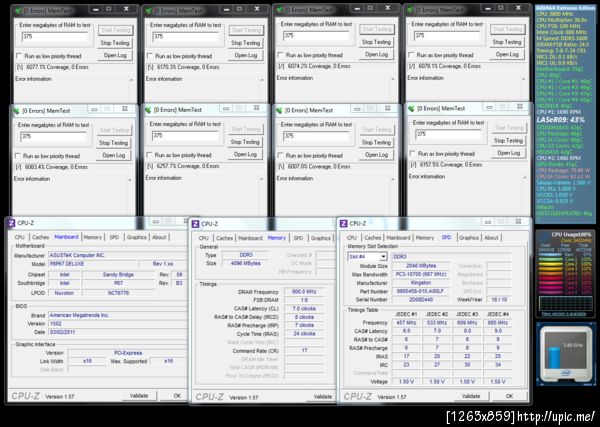The image size is (600, 427).
Task: Open Log in the 6170.3% coverage MemTest window
Action: [246, 55]
